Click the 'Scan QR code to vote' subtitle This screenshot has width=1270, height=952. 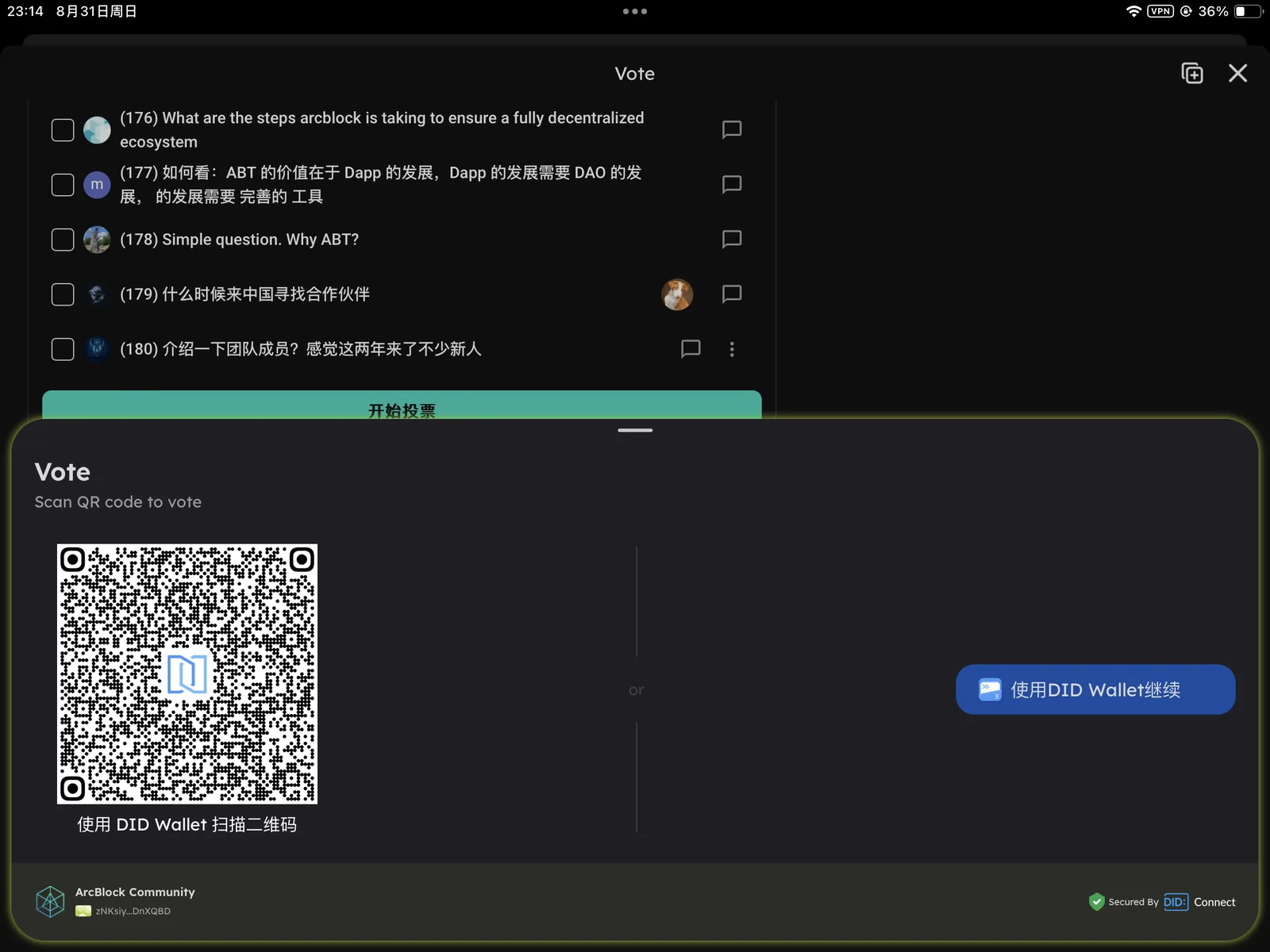coord(118,502)
